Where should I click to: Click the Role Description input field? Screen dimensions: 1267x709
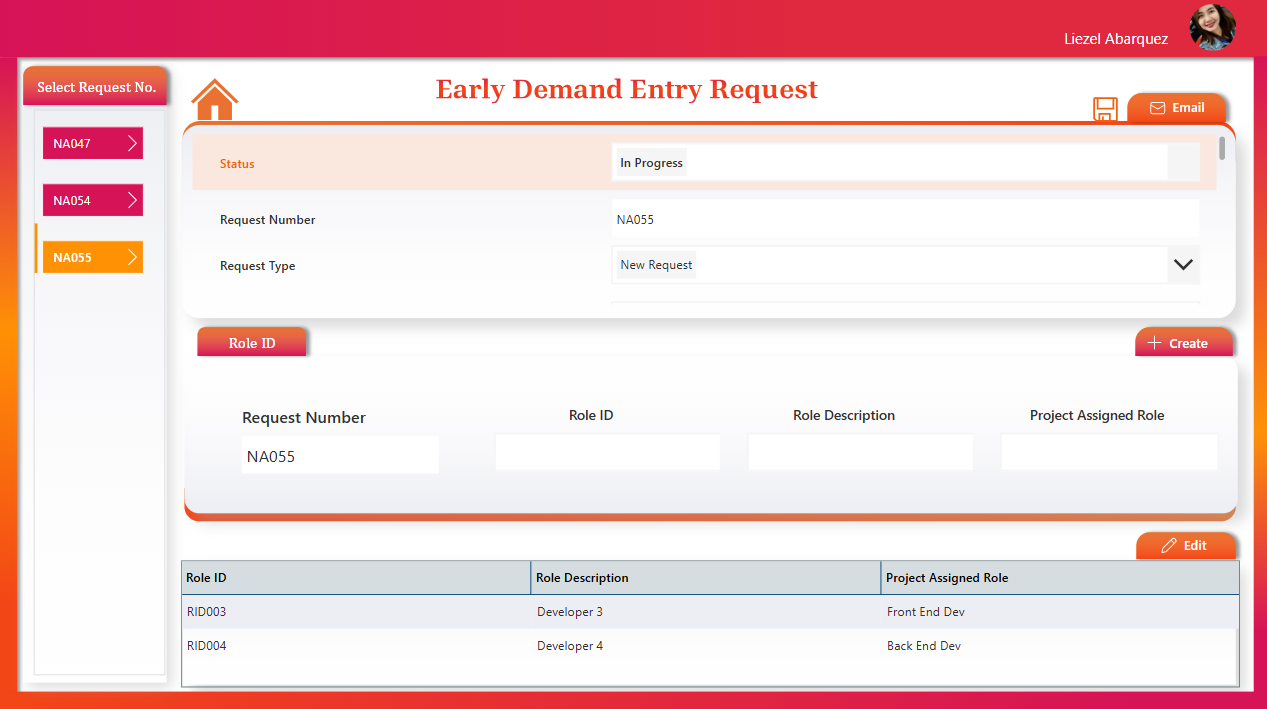[860, 452]
